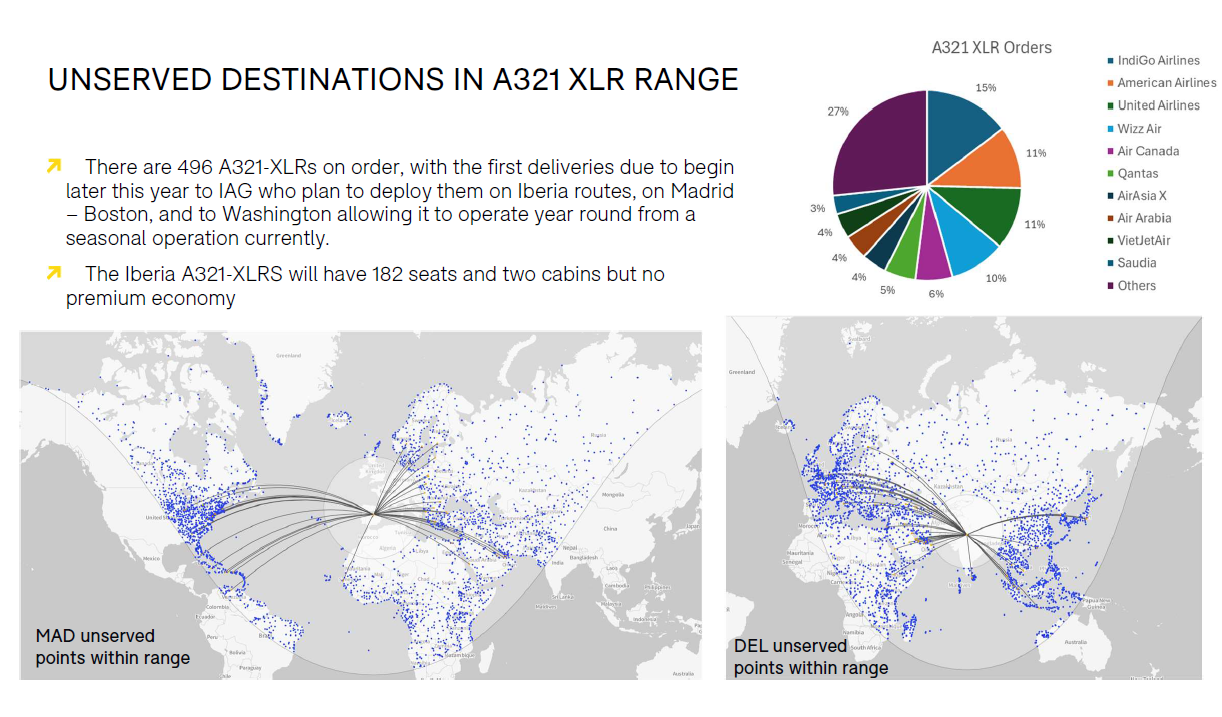The width and height of the screenshot is (1222, 717).
Task: Select the American Airlines orange legend marker
Action: click(x=1109, y=83)
